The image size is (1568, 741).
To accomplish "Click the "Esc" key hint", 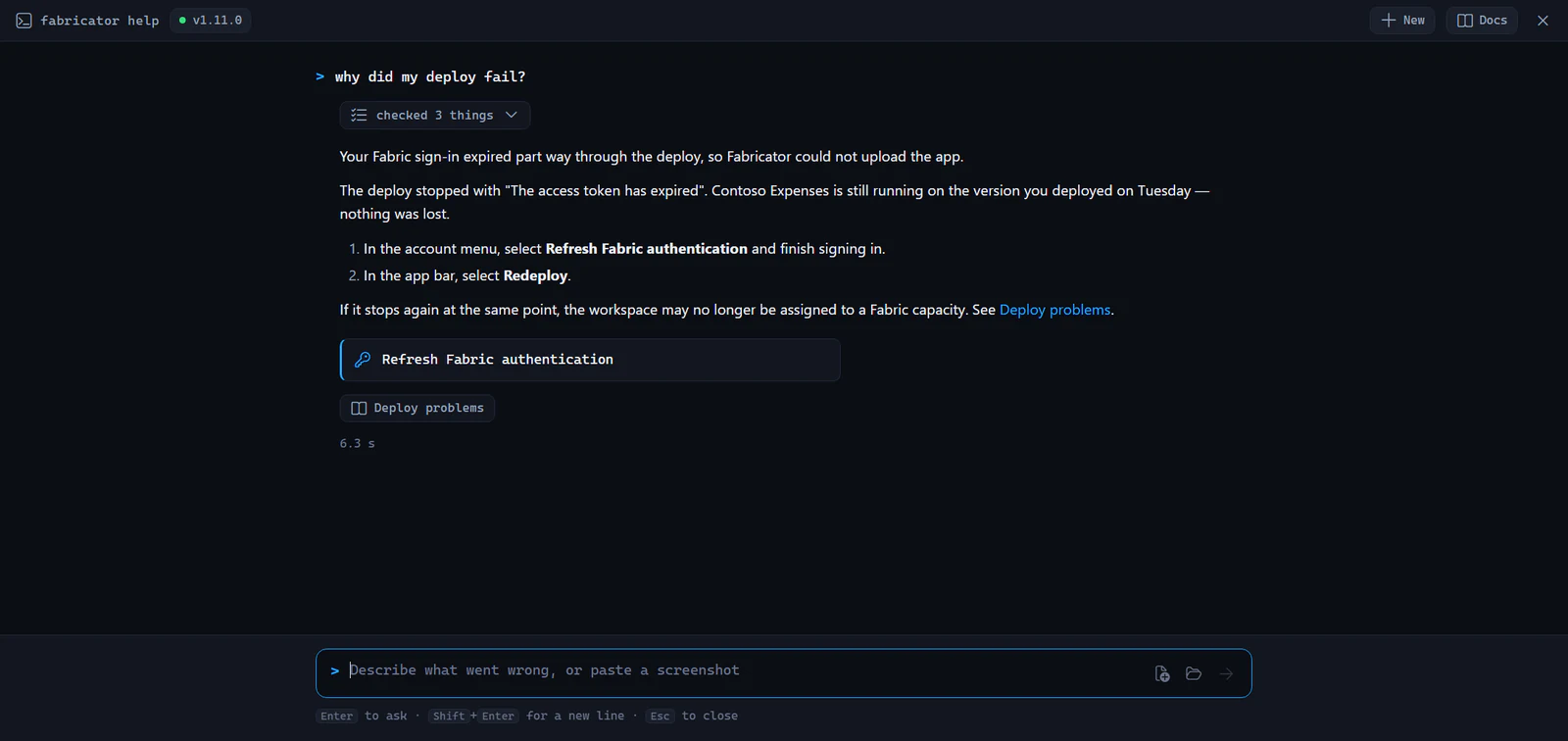I will point(661,716).
